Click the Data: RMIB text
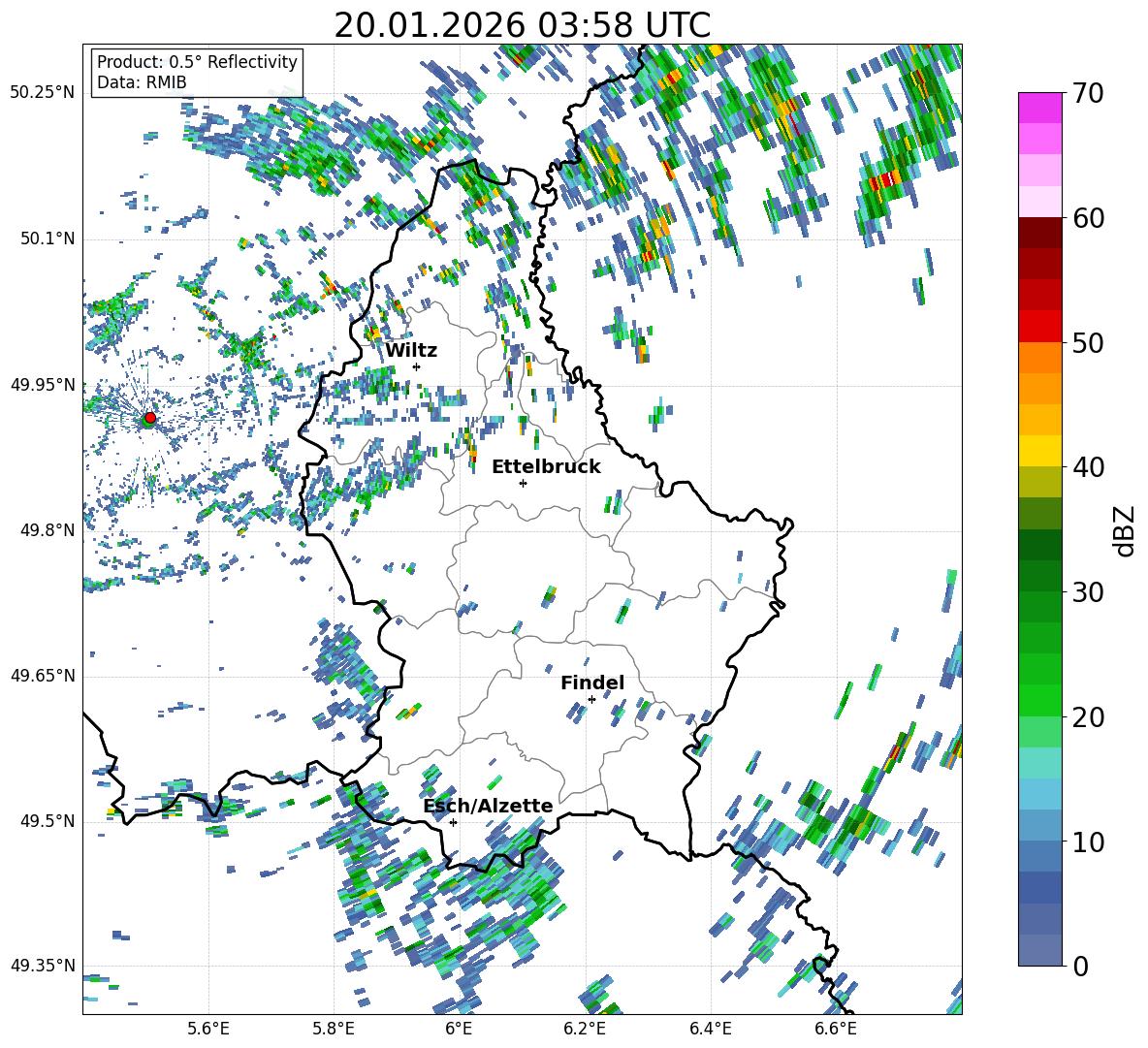Viewport: 1148px width, 1048px height. (142, 82)
